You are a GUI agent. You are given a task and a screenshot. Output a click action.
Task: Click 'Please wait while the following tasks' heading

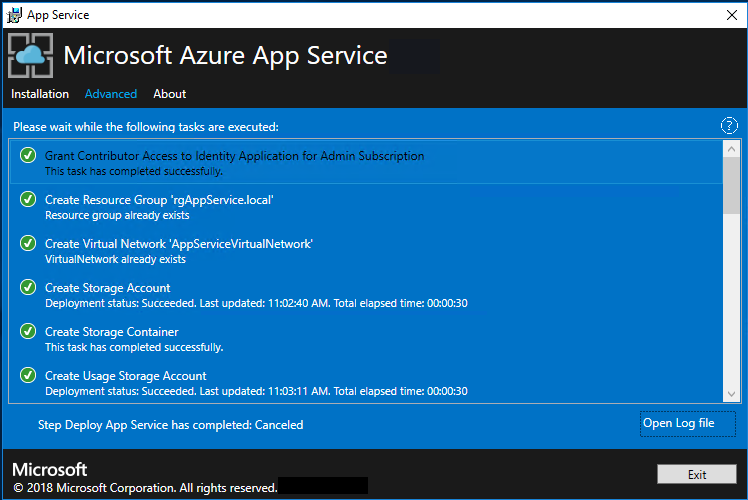click(145, 127)
